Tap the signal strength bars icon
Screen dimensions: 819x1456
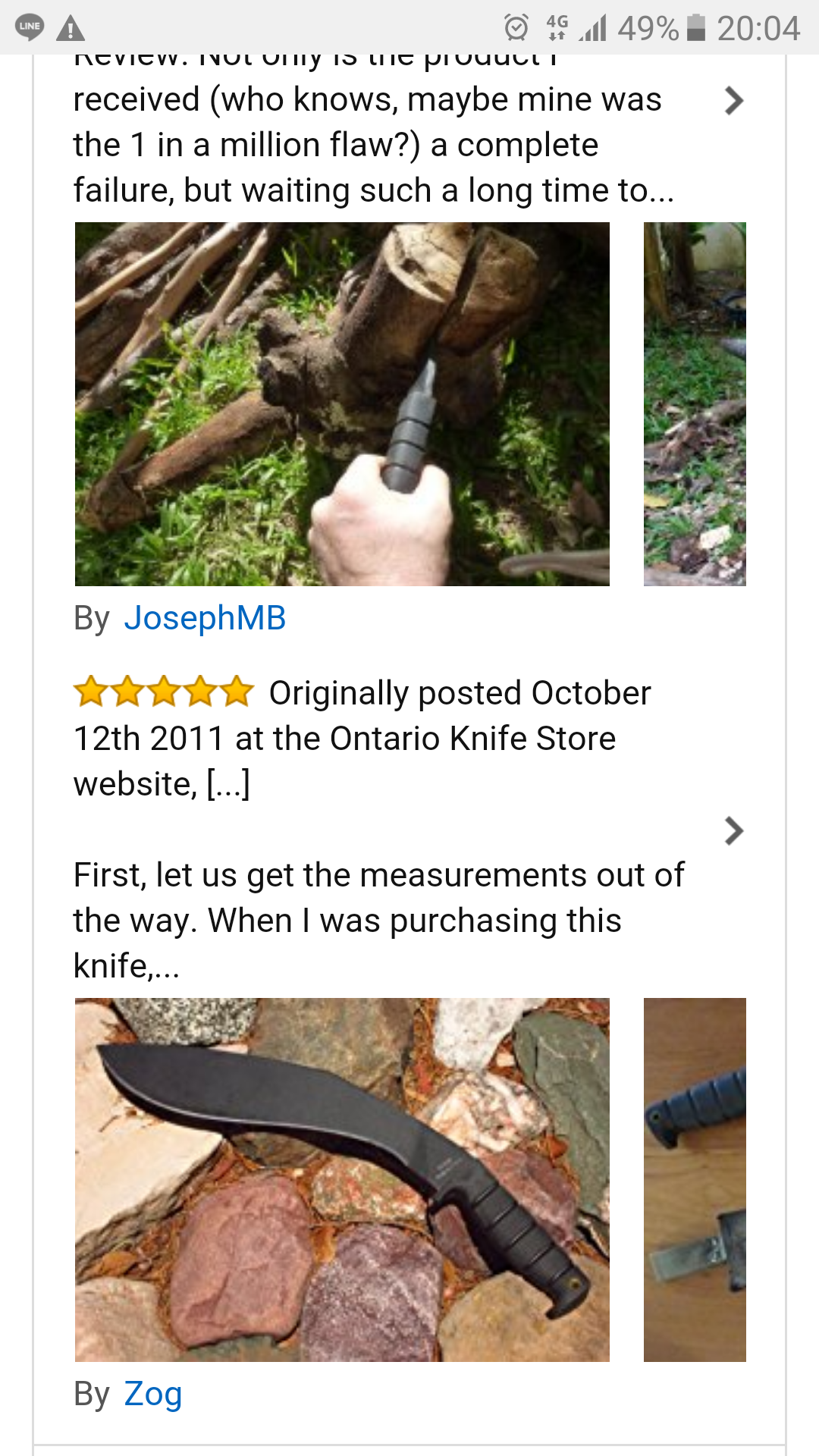click(x=594, y=28)
